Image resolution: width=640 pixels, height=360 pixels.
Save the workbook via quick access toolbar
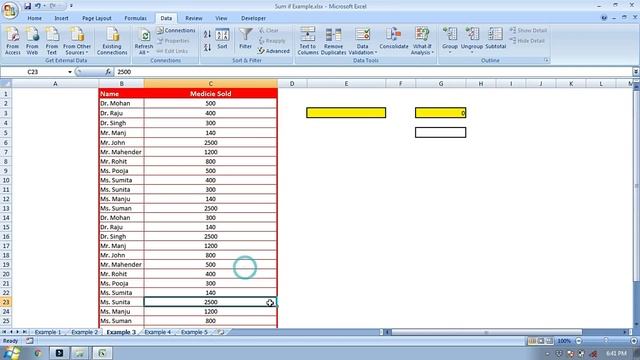(x=27, y=6)
